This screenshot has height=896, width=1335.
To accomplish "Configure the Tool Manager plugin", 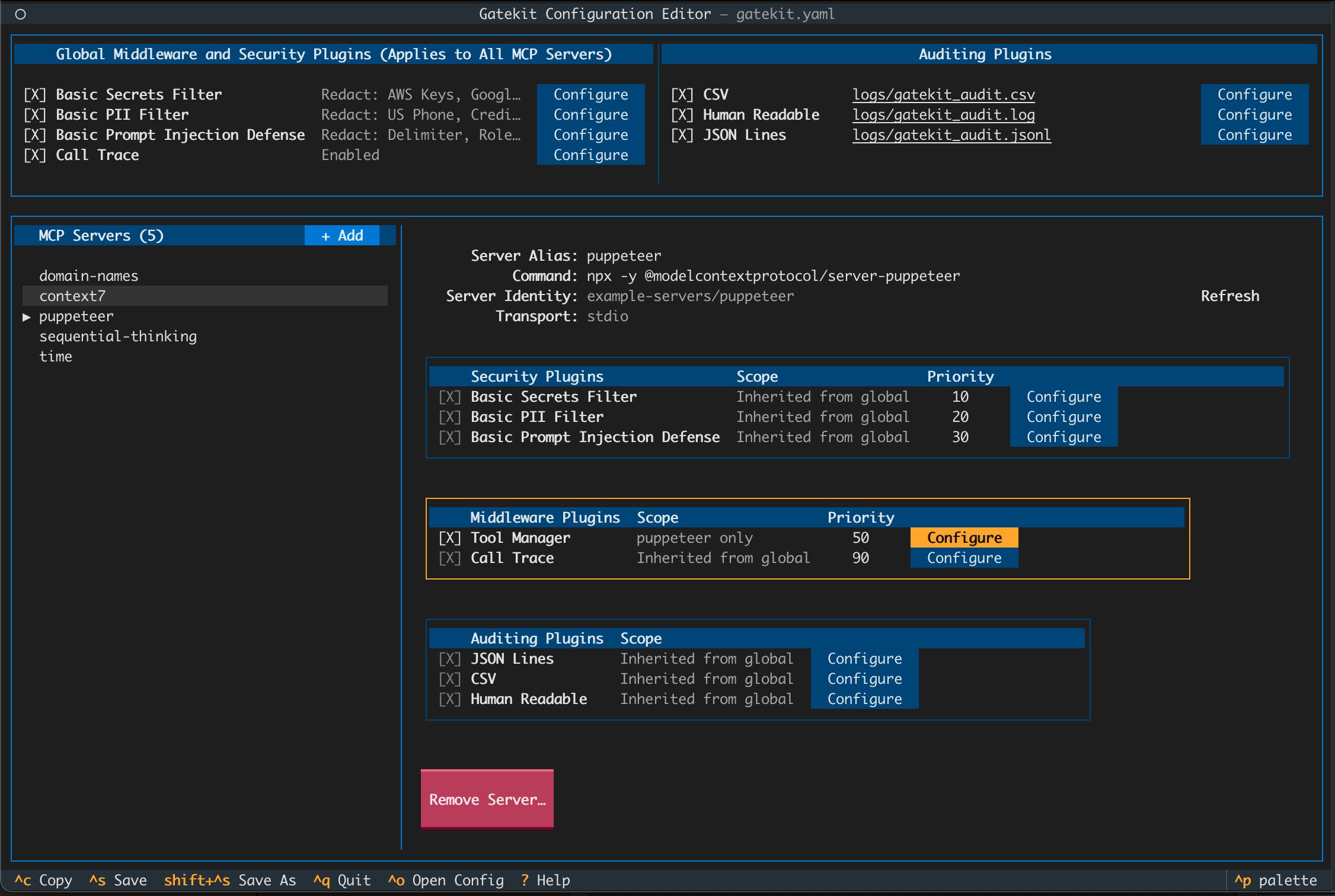I will pos(964,538).
